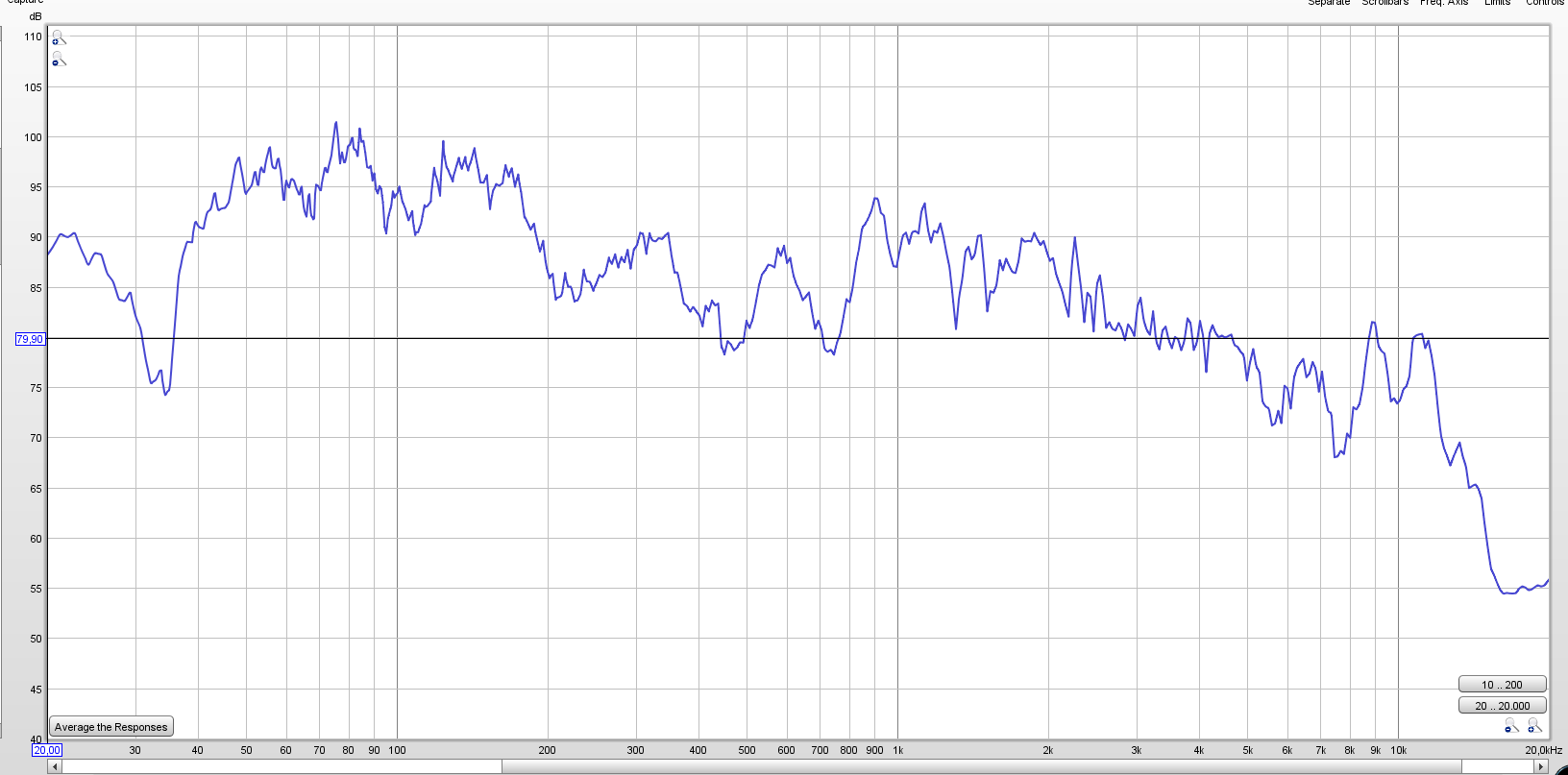Viewport: 1568px width, 775px height.
Task: Click the 20,0kHz end-frequency label
Action: (x=1543, y=750)
